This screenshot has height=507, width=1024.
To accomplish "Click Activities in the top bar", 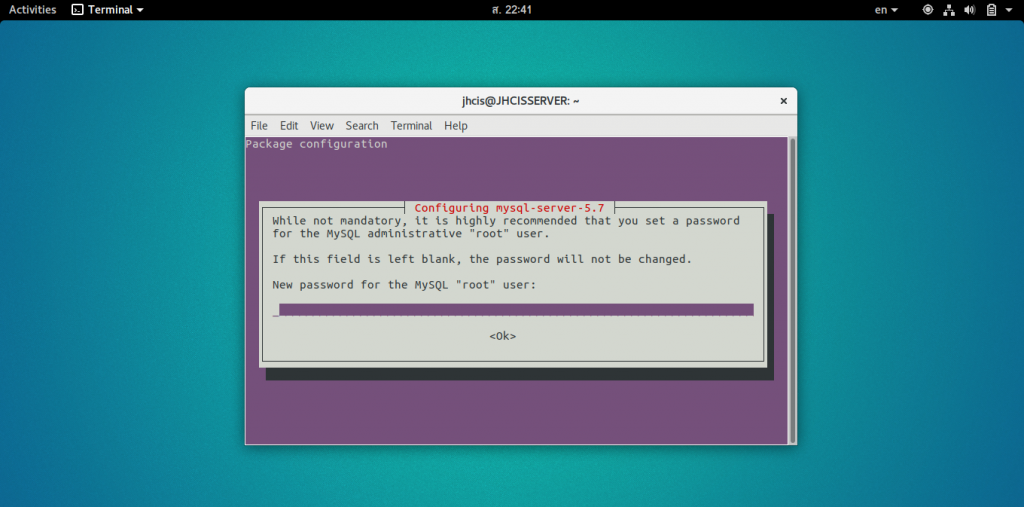I will (x=33, y=10).
